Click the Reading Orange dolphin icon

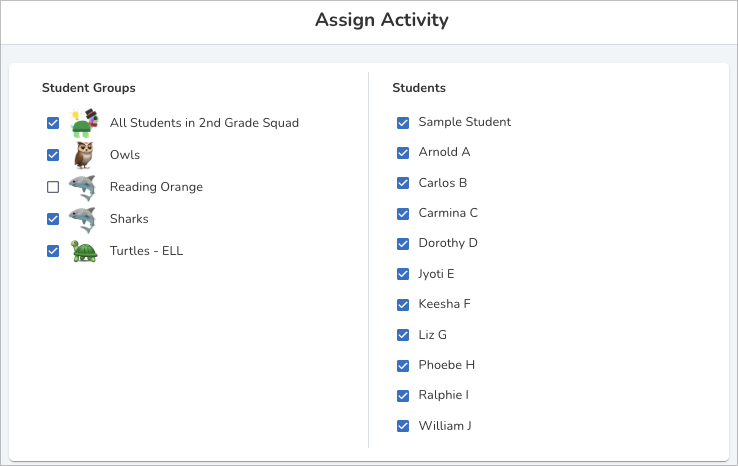click(83, 187)
